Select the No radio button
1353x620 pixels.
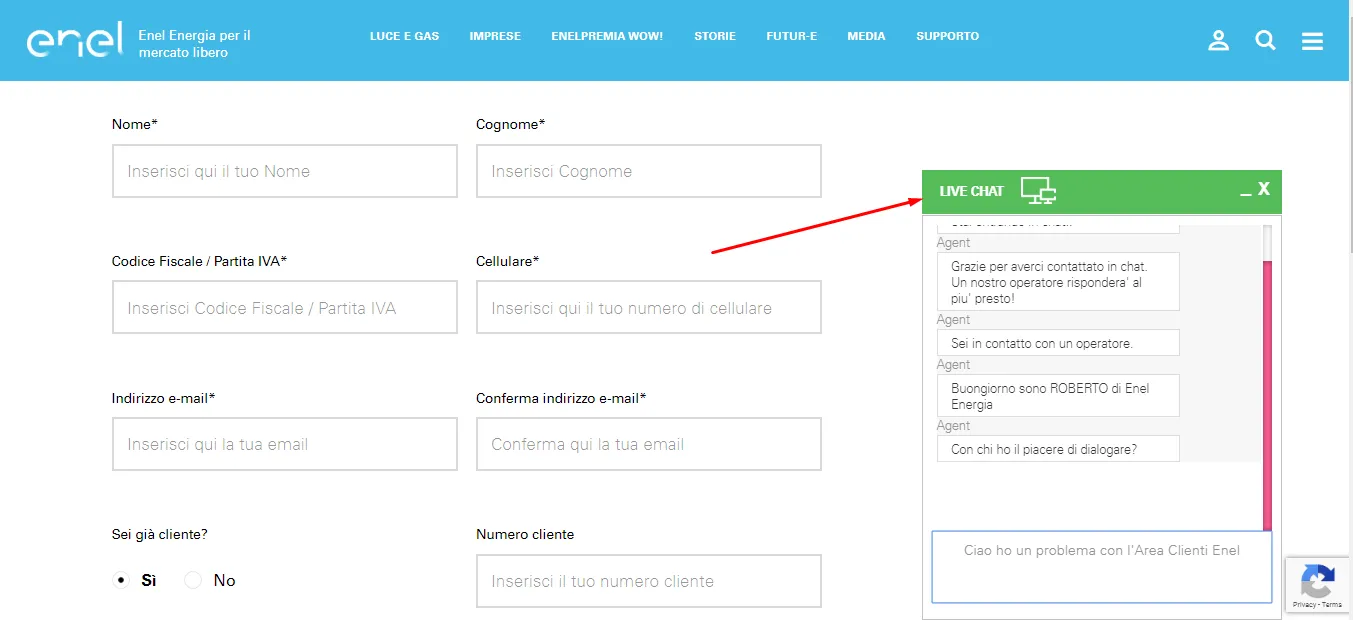pos(193,580)
